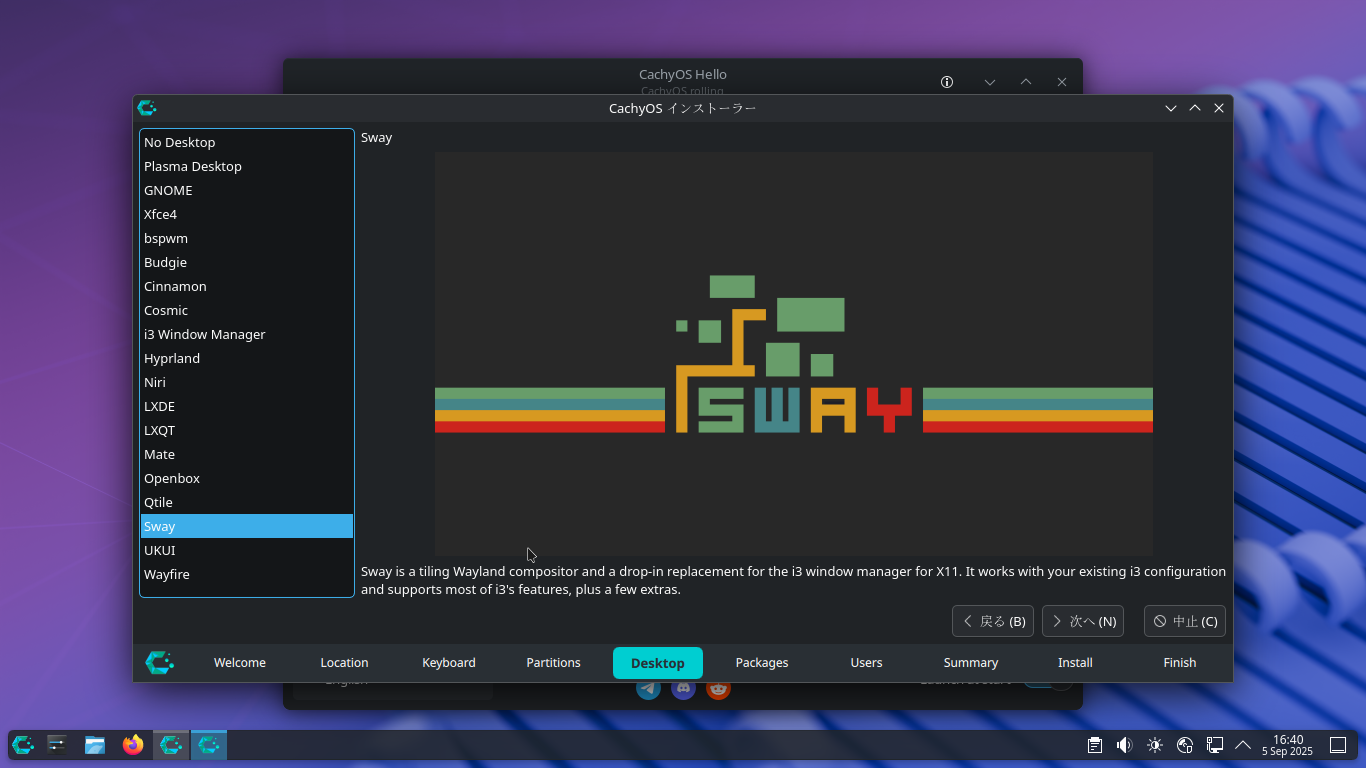Screen dimensions: 1366x768
Task: Click the CachyOS logo beside the Welcome step
Action: (x=159, y=662)
